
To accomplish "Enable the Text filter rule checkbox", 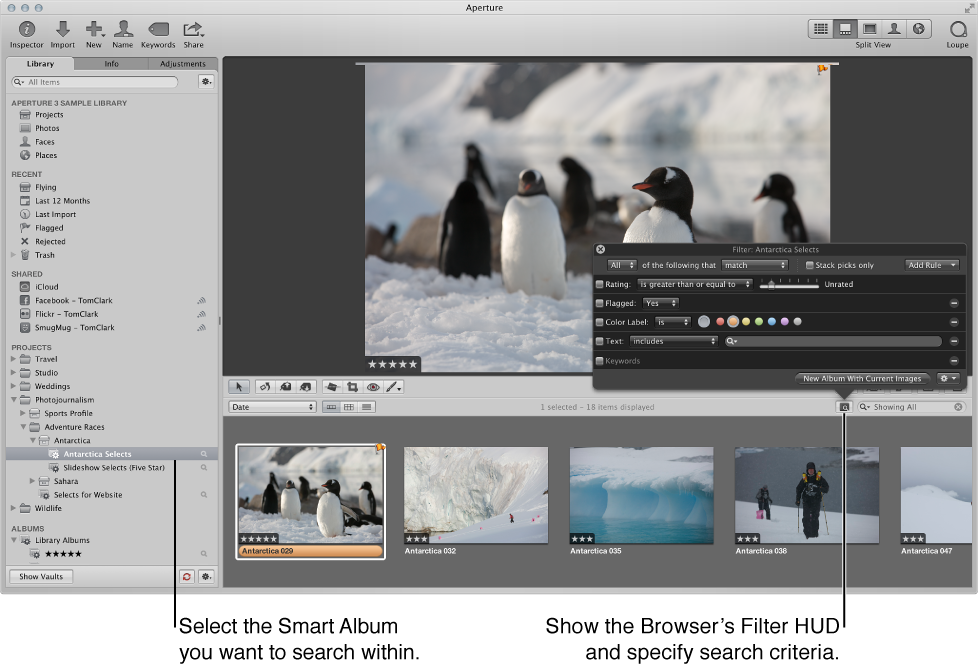I will (x=600, y=340).
